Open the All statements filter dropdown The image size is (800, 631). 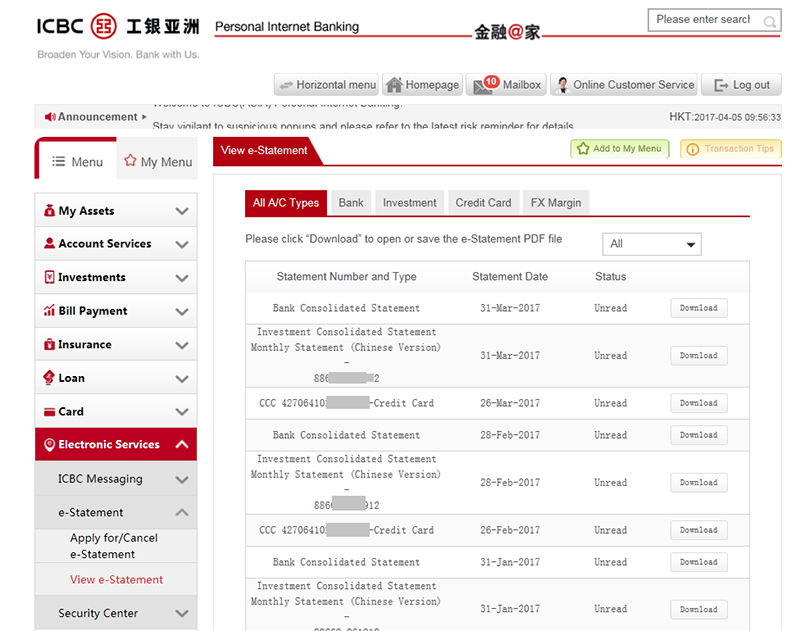(652, 244)
